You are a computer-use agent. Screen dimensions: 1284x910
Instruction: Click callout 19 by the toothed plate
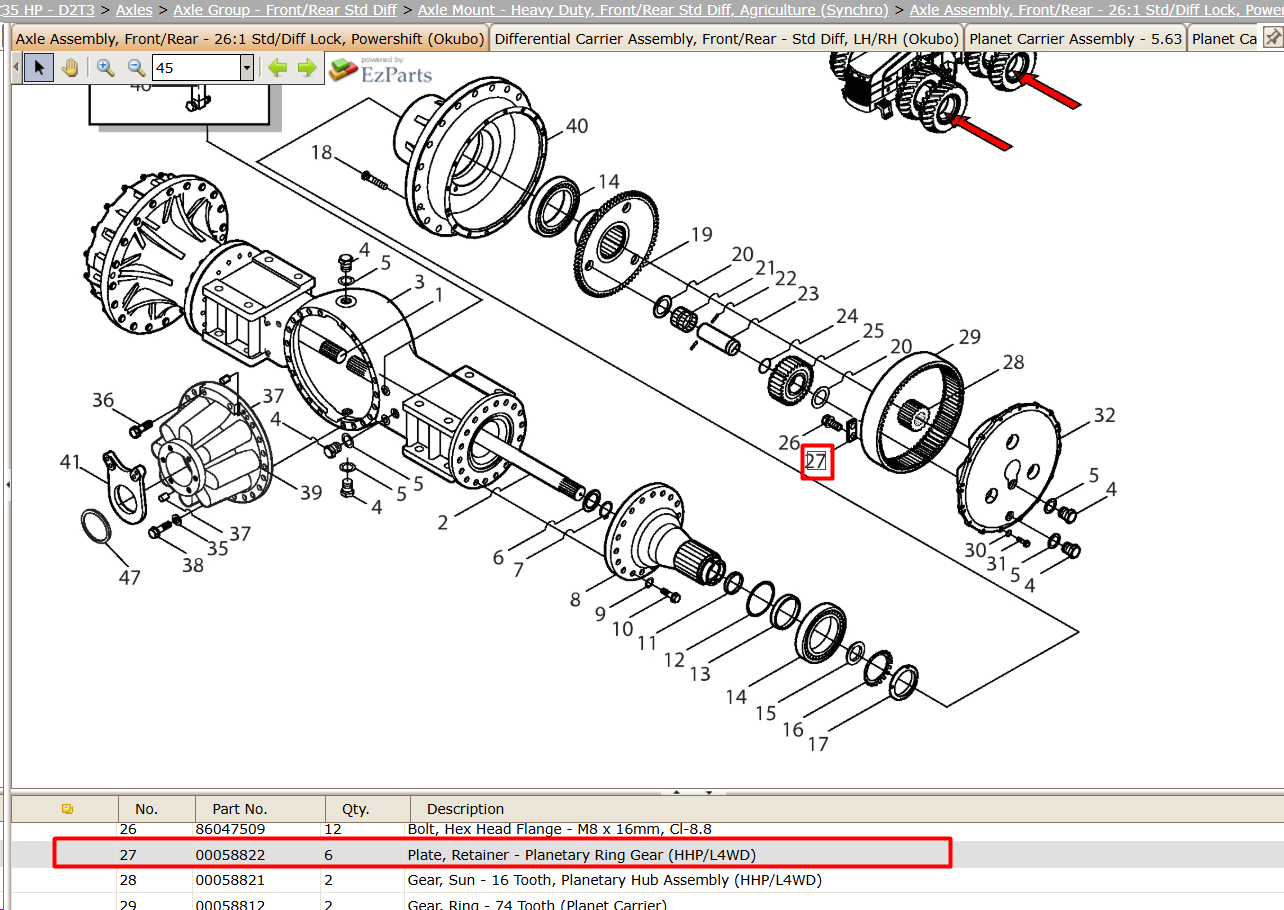click(701, 235)
